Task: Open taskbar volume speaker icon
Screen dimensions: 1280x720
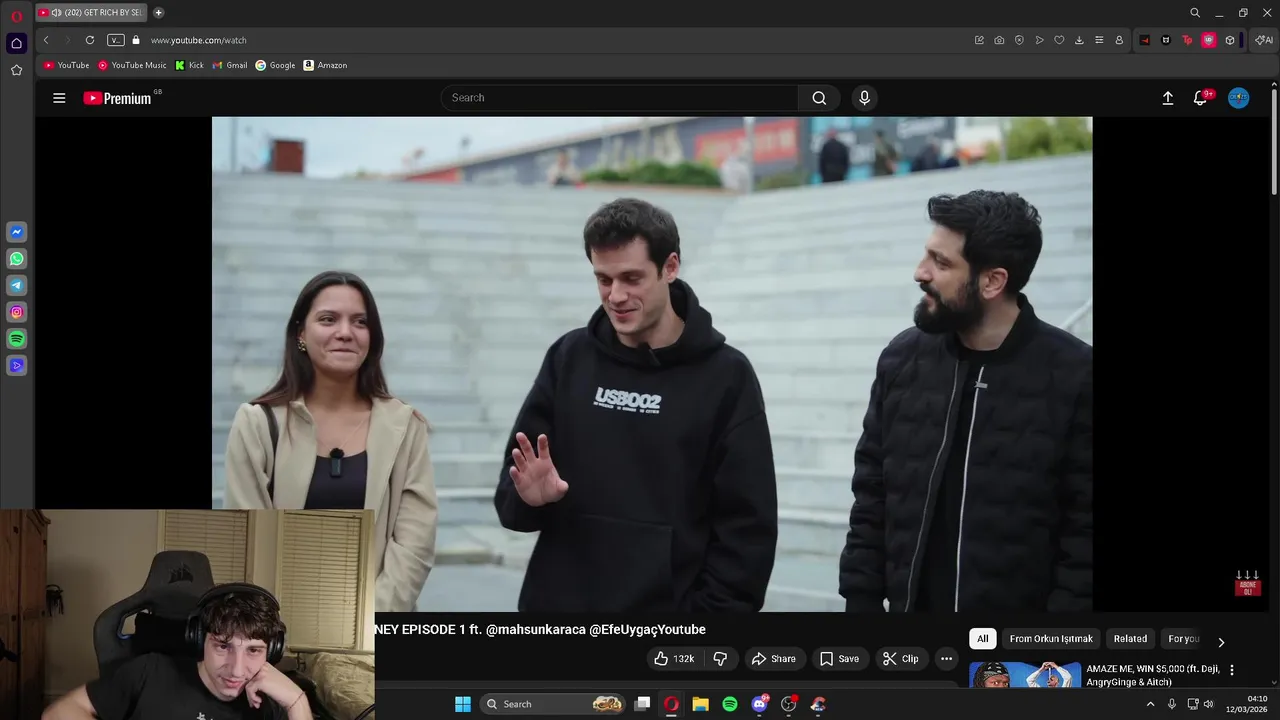Action: click(1208, 704)
